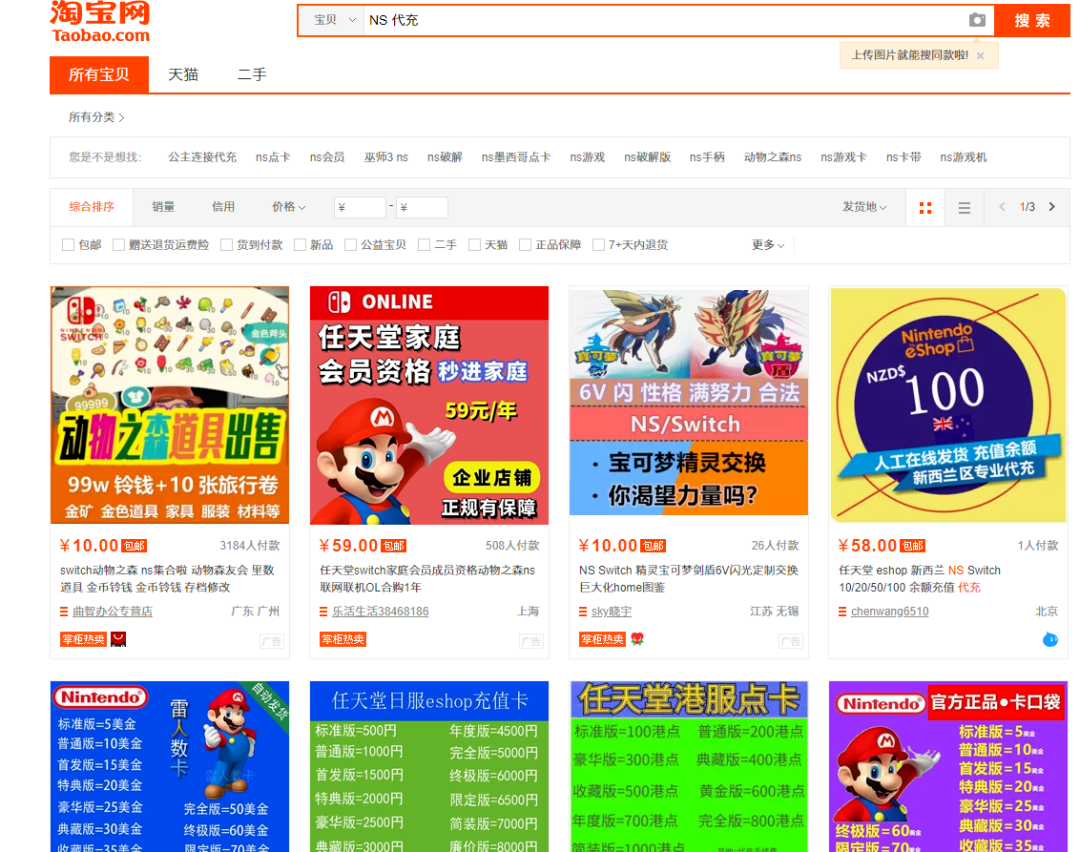Image resolution: width=1080 pixels, height=852 pixels.
Task: Sort by 综合排序
Action: point(92,207)
